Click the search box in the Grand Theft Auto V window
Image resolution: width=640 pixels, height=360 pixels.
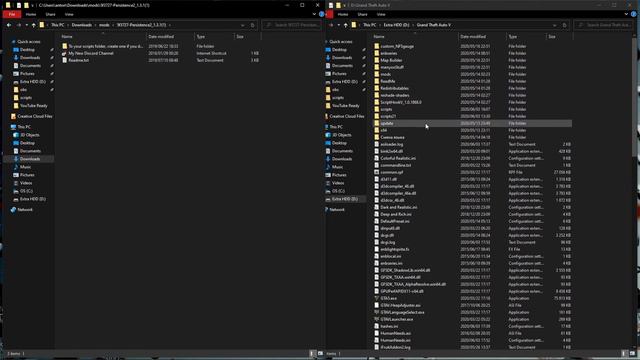tap(604, 25)
